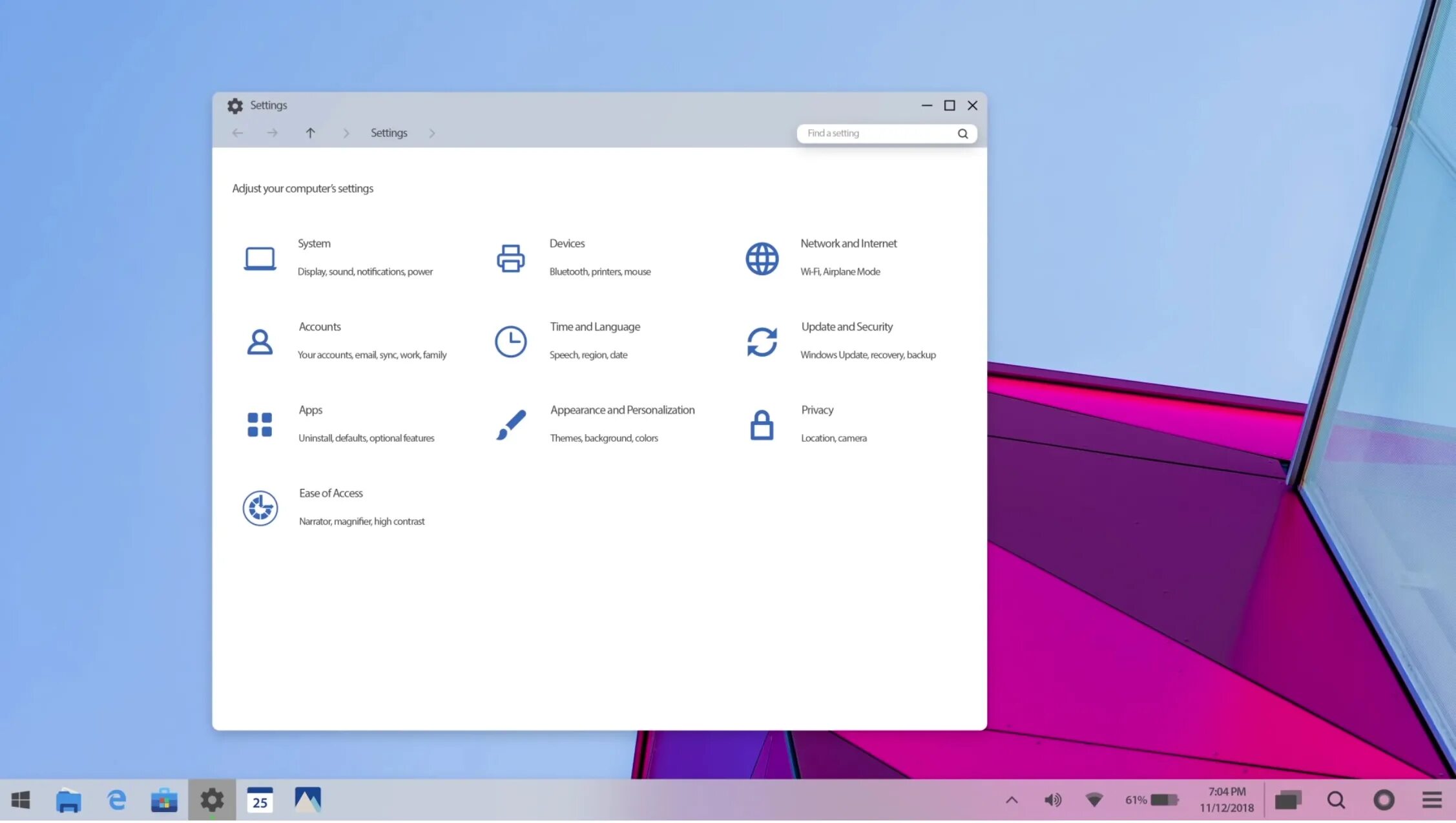Click the taskbar Wi-Fi signal icon
1456x823 pixels.
(1094, 800)
